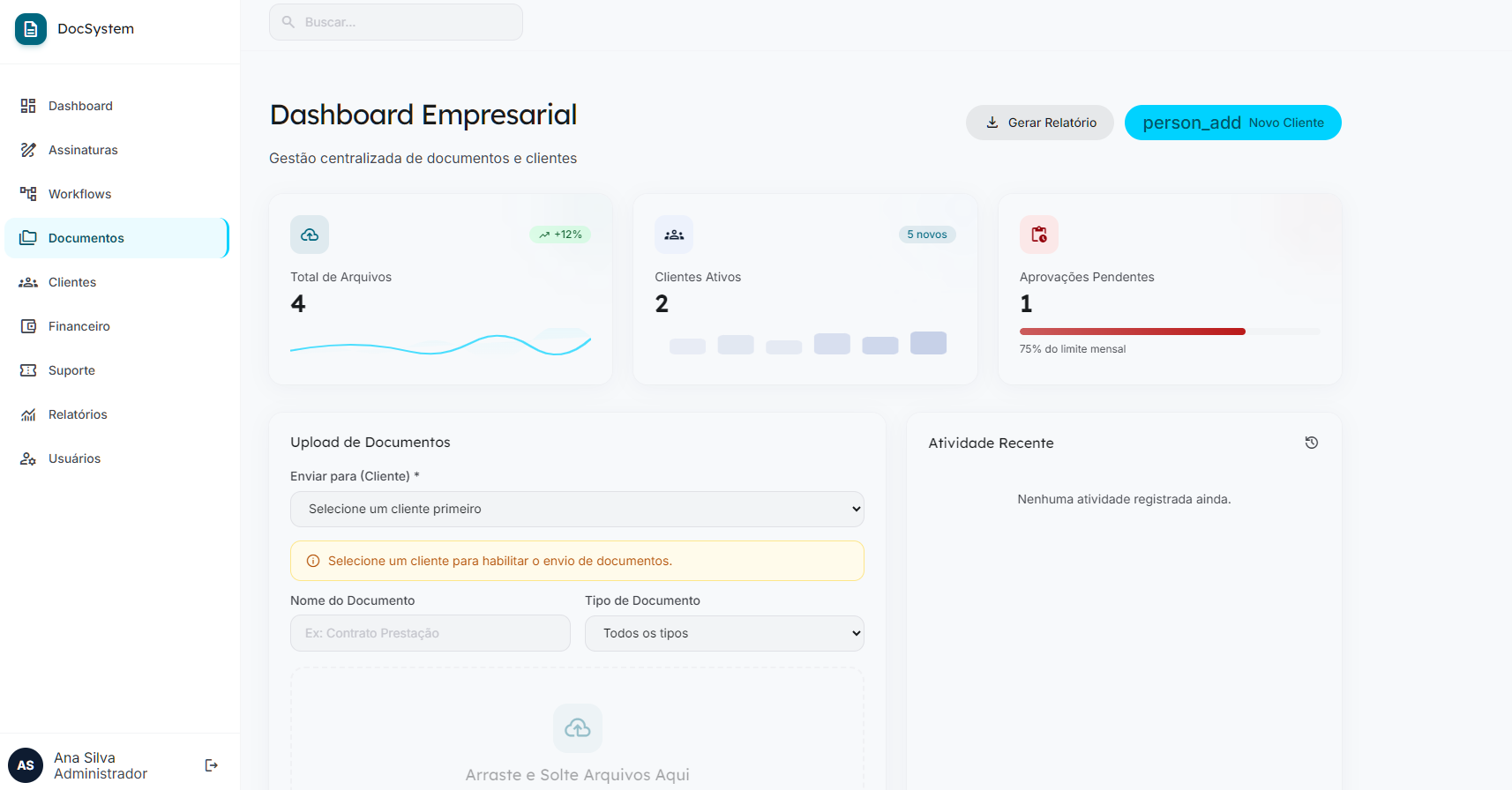This screenshot has width=1512, height=790.
Task: Click the Suporte ticket icon
Action: [x=28, y=370]
